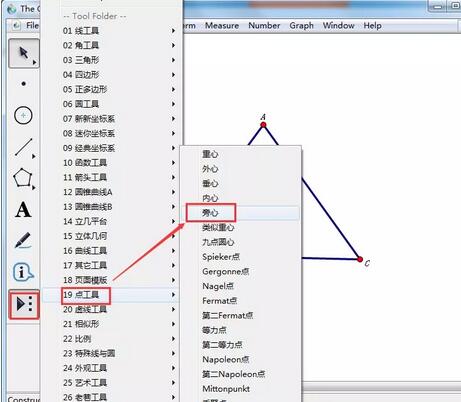This screenshot has width=461, height=402.
Task: Open the Window menu
Action: (338, 26)
